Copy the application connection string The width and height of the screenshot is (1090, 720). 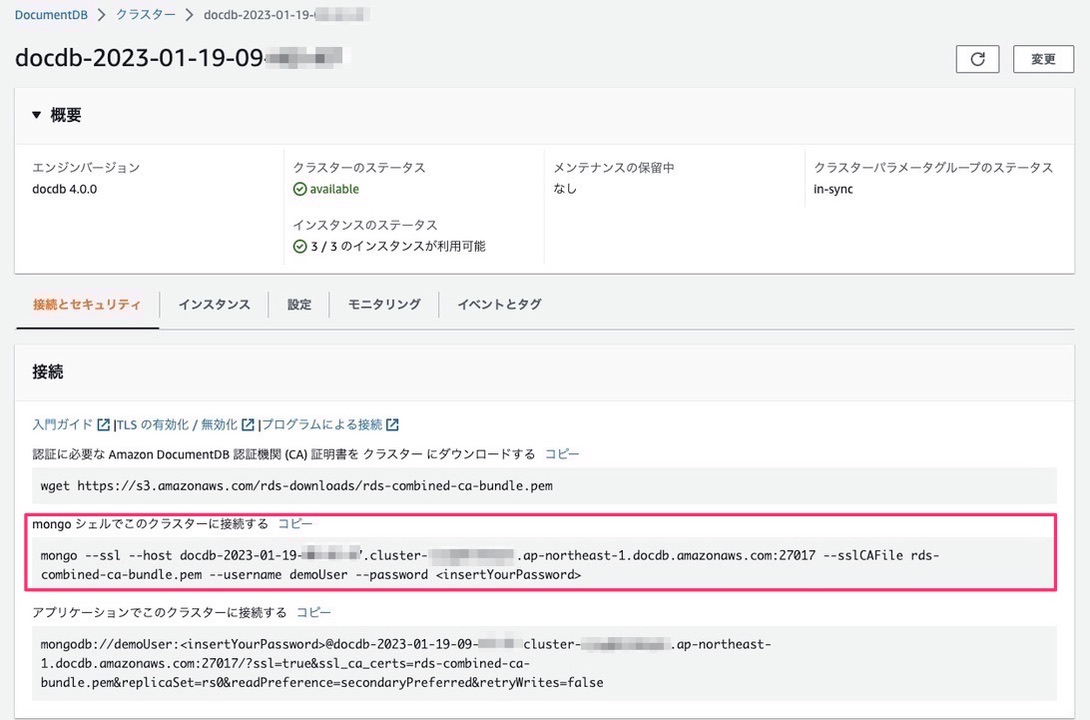pyautogui.click(x=316, y=611)
